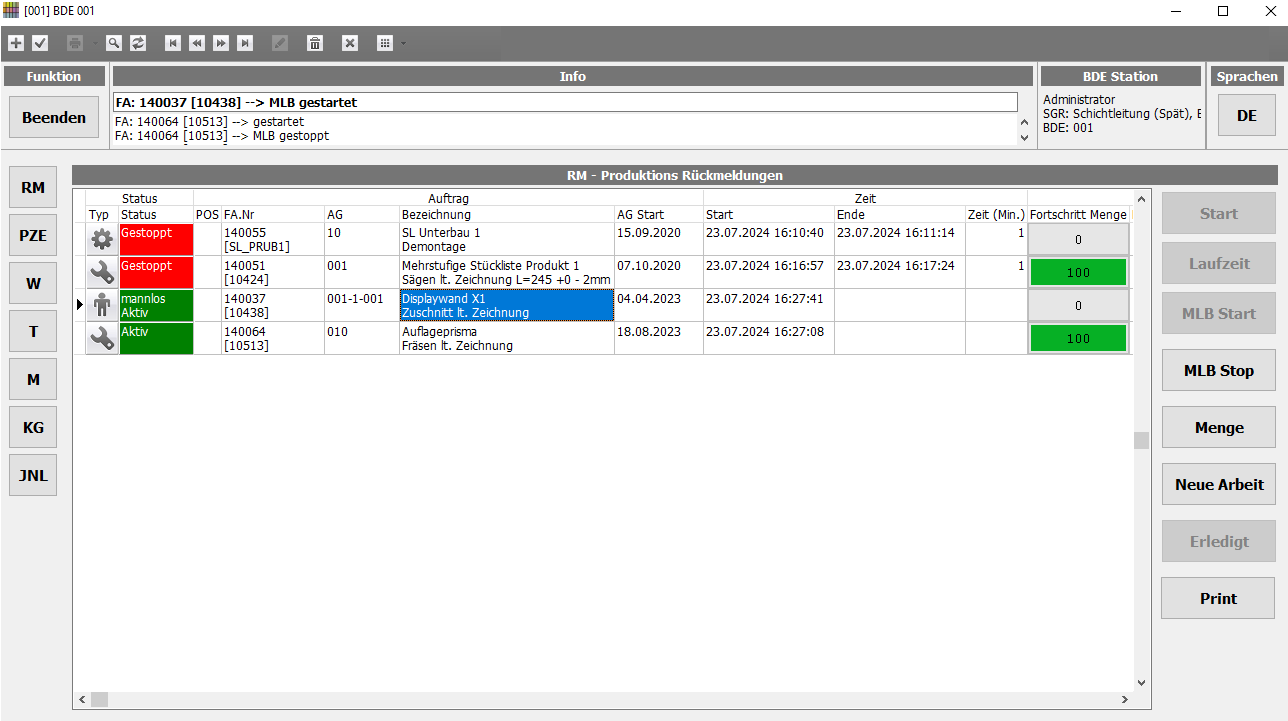Click wrench type icon in row 140064

pos(102,338)
